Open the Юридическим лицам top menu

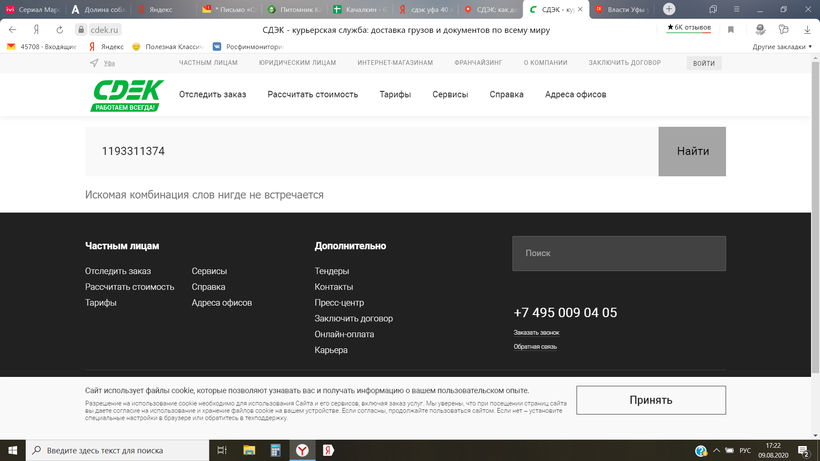[297, 63]
